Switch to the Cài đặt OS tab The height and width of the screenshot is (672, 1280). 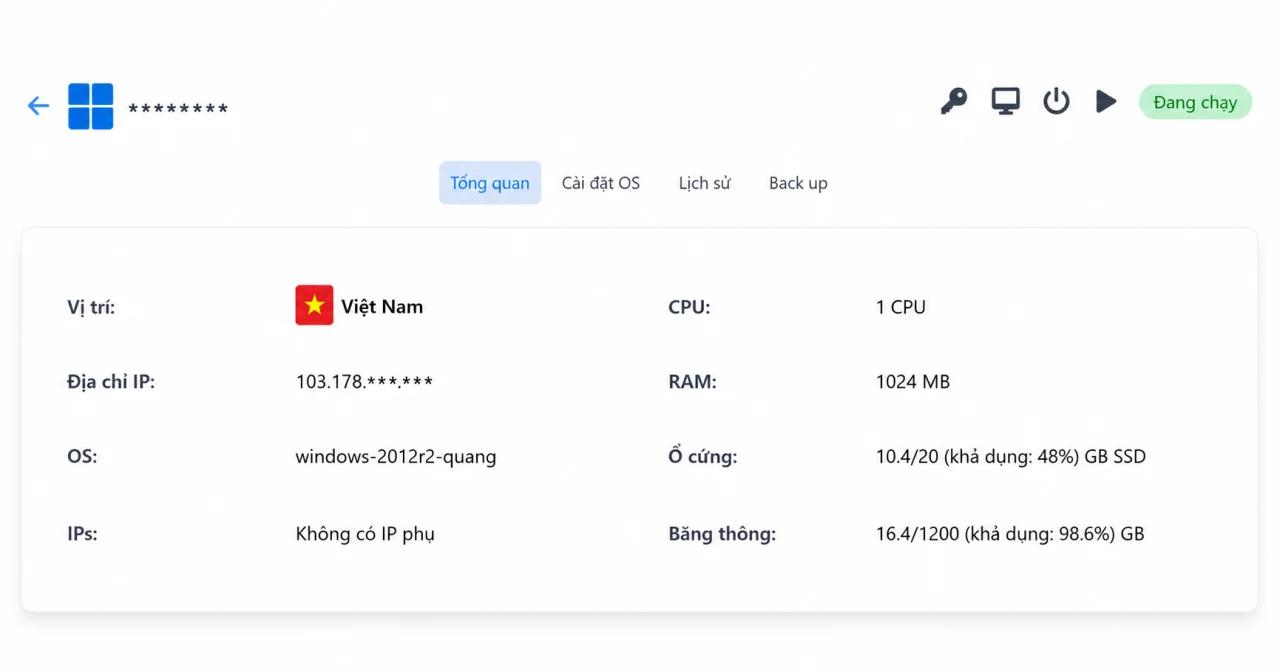tap(601, 183)
